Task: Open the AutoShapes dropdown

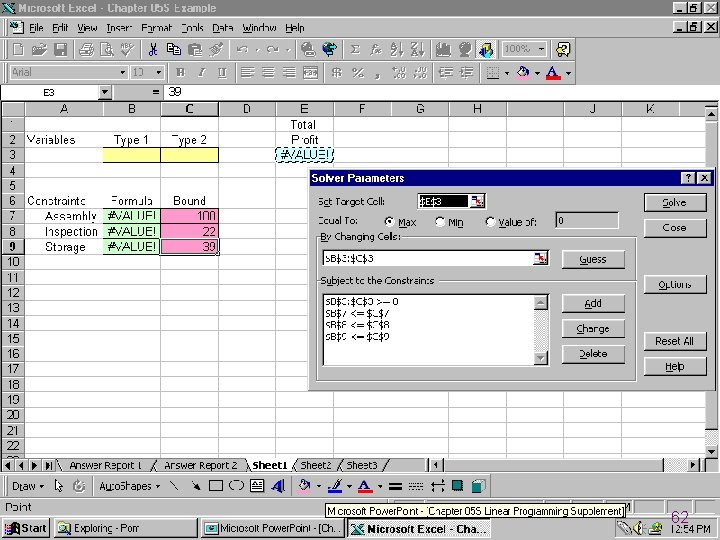Action: pyautogui.click(x=129, y=486)
